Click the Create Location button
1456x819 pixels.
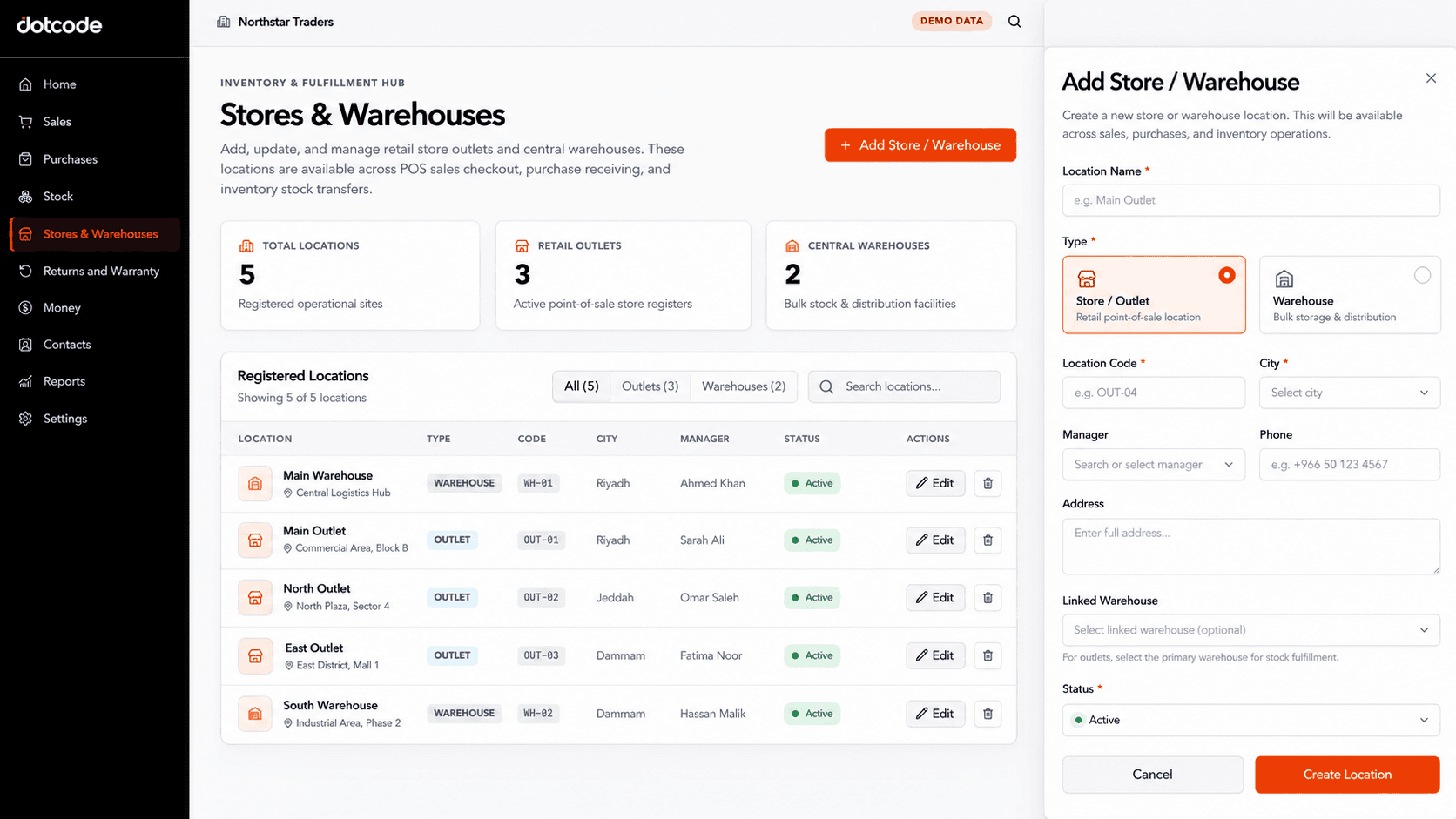click(x=1347, y=775)
